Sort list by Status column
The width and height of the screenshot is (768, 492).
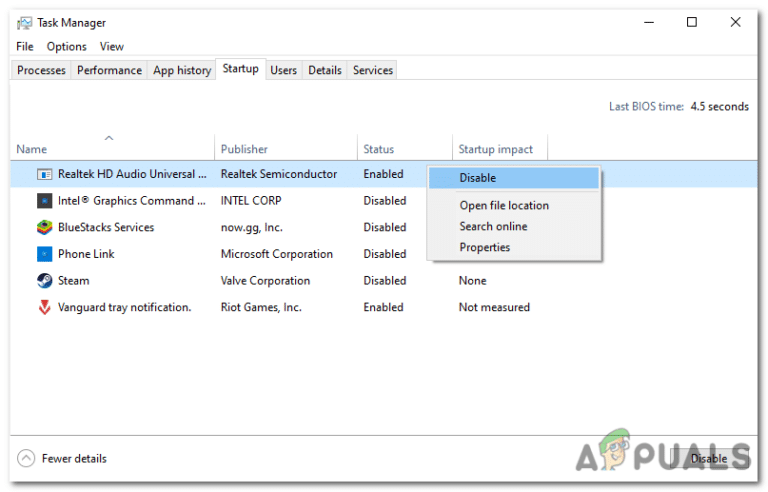coord(378,149)
